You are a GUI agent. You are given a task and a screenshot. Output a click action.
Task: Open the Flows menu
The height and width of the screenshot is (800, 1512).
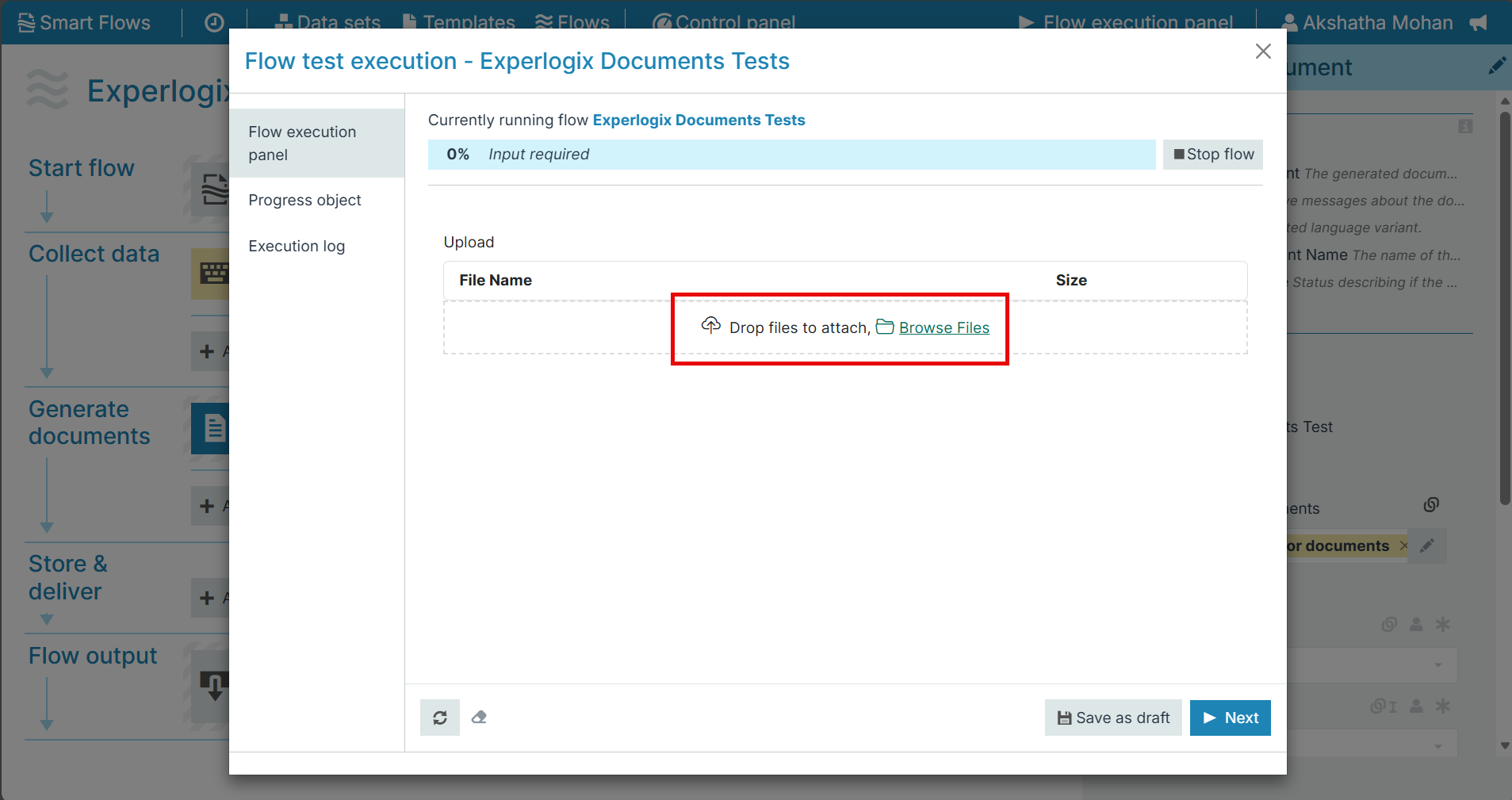572,22
